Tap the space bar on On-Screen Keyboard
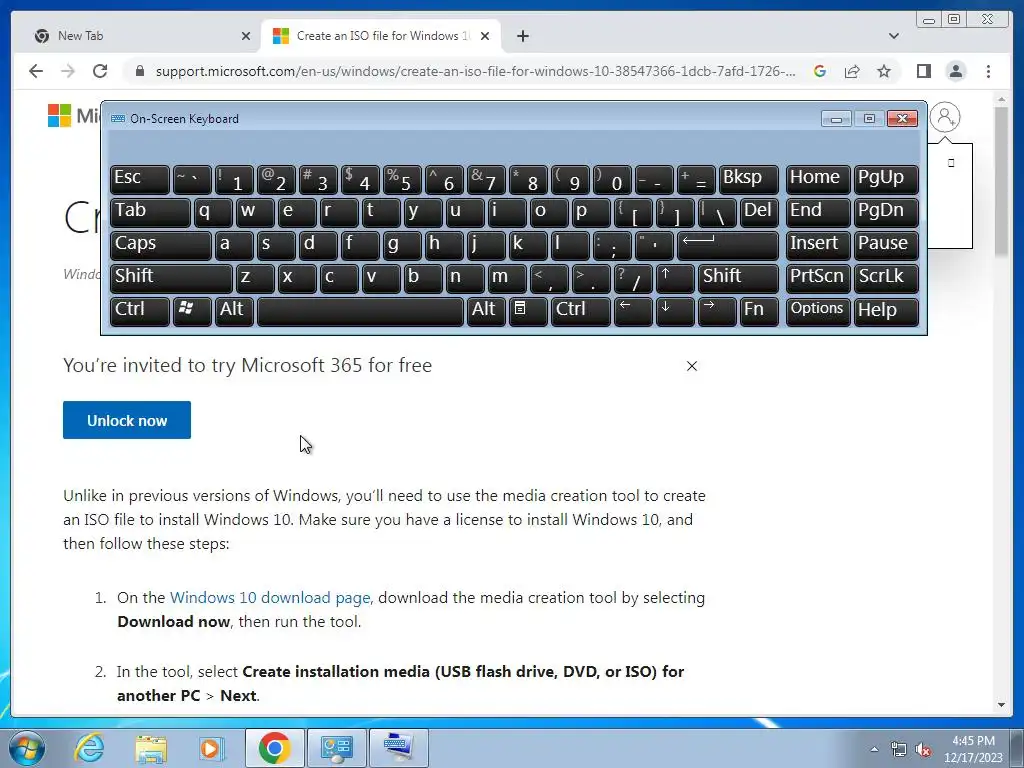This screenshot has height=768, width=1024. pyautogui.click(x=360, y=312)
